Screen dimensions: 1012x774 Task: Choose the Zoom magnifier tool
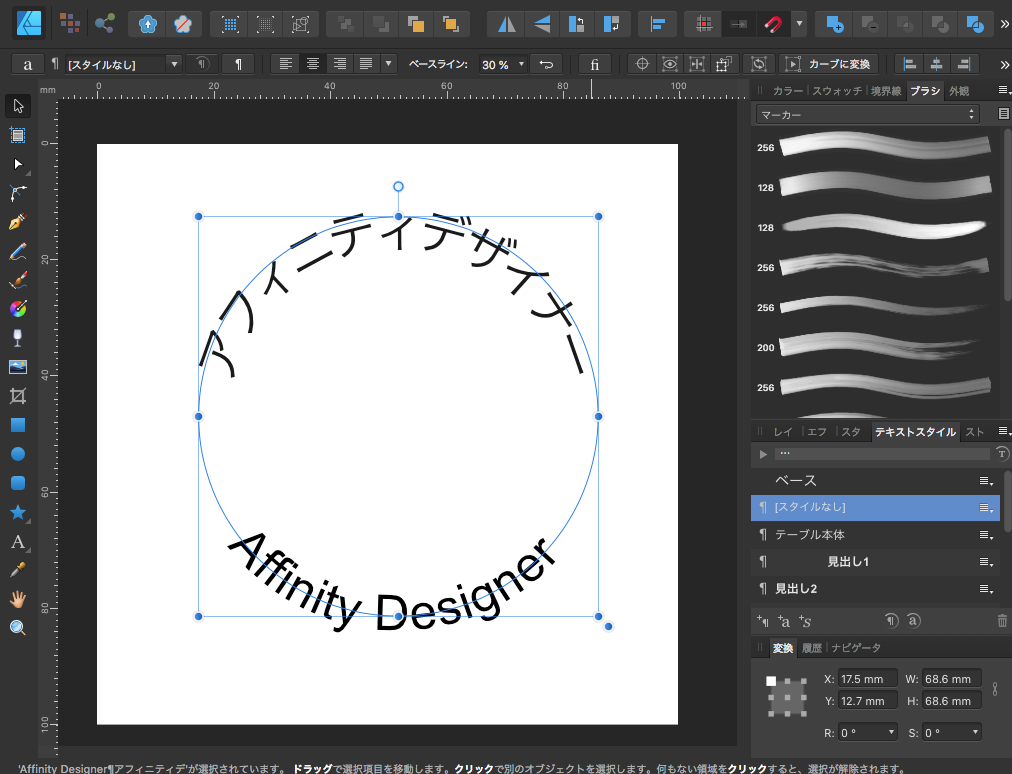click(x=17, y=628)
